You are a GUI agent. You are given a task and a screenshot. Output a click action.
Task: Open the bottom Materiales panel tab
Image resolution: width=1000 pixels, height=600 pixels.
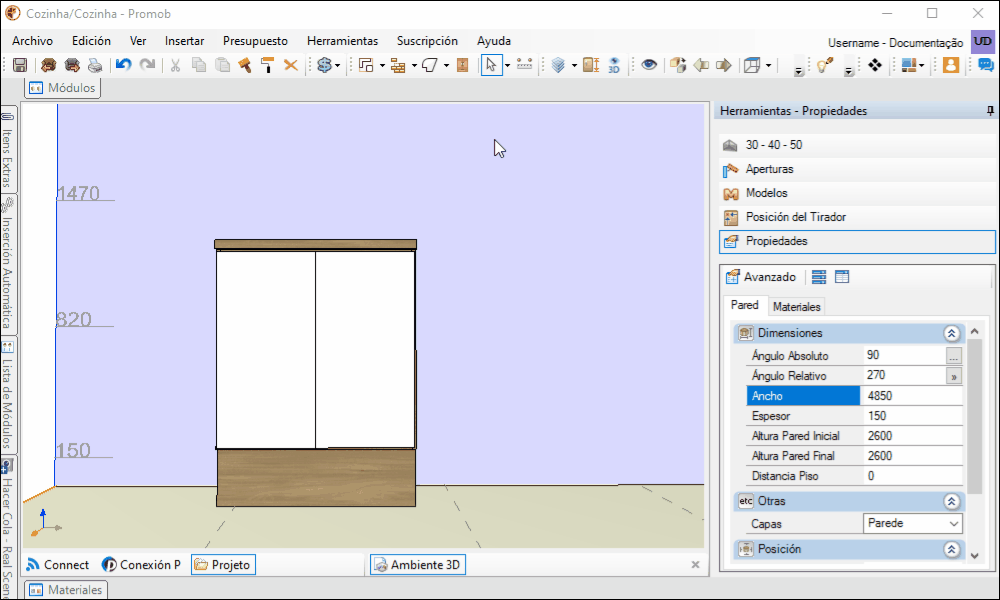tap(66, 590)
